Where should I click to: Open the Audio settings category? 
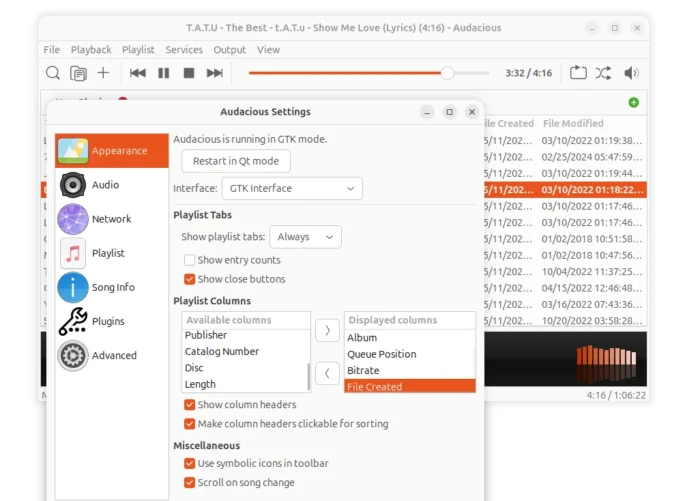coord(112,184)
